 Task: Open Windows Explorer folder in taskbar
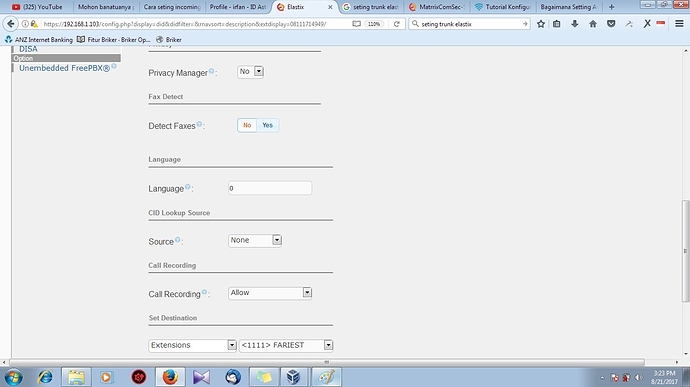point(76,377)
